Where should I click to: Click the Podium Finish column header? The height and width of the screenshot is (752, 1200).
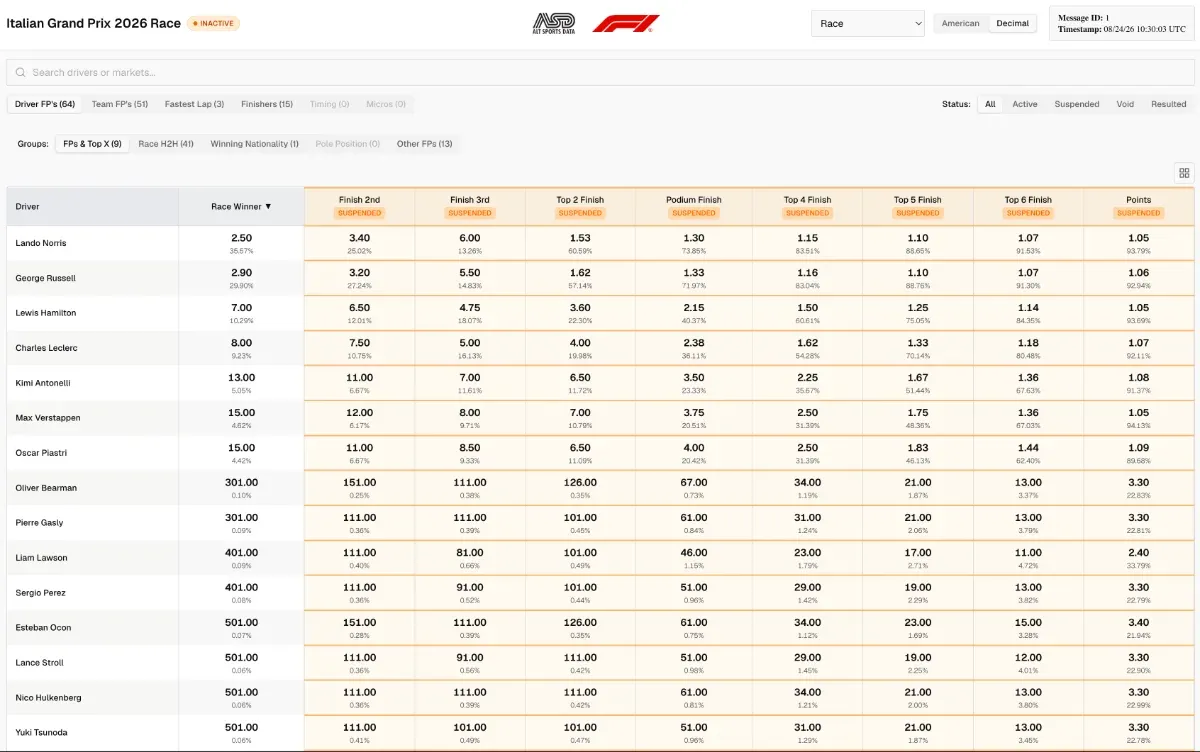(694, 206)
